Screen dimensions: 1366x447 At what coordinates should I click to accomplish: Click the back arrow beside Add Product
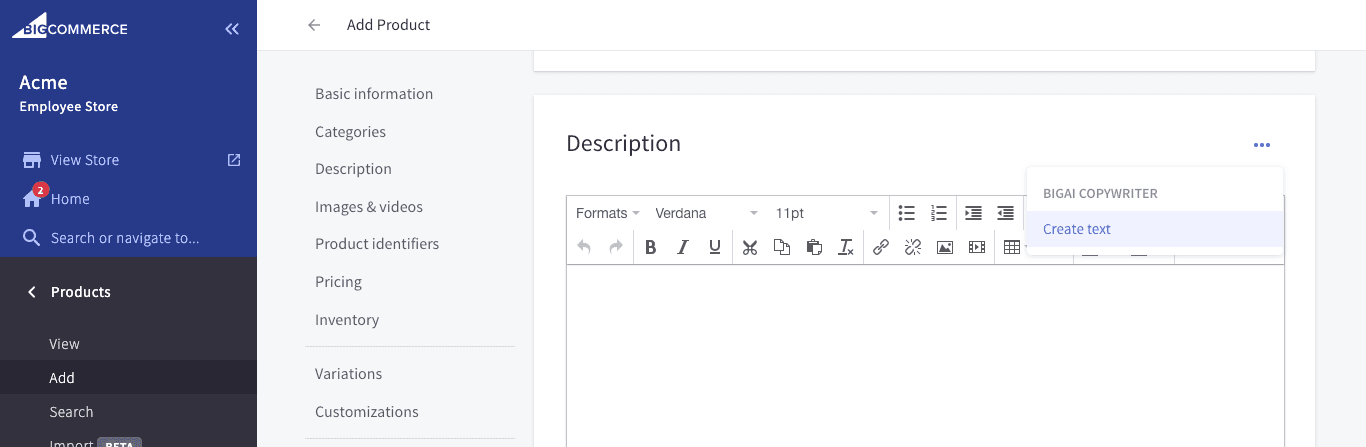tap(314, 25)
